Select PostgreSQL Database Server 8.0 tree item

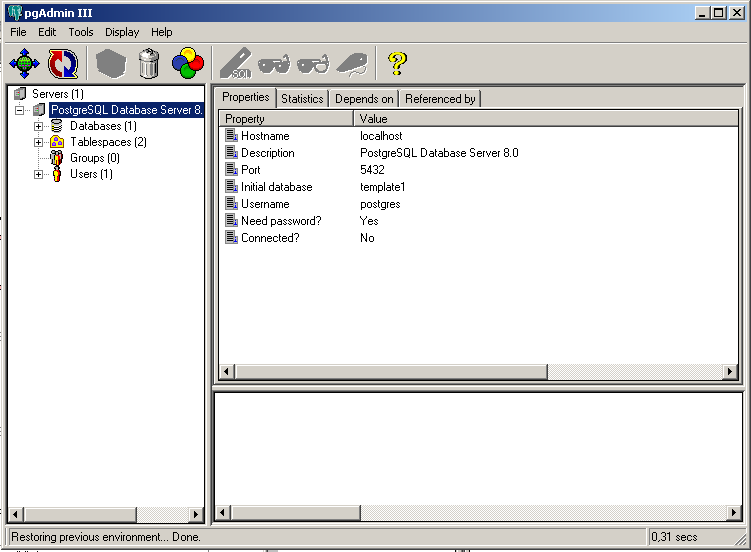point(126,110)
